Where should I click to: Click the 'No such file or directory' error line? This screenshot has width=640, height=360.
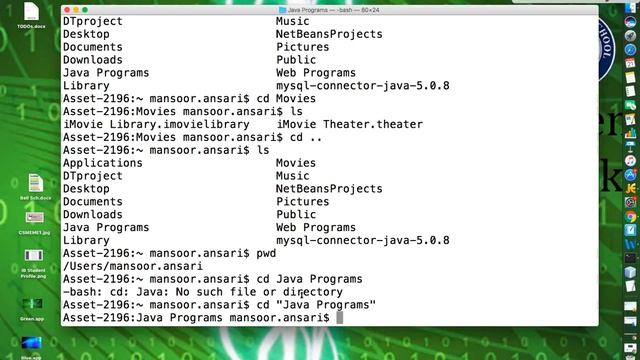[x=203, y=292]
